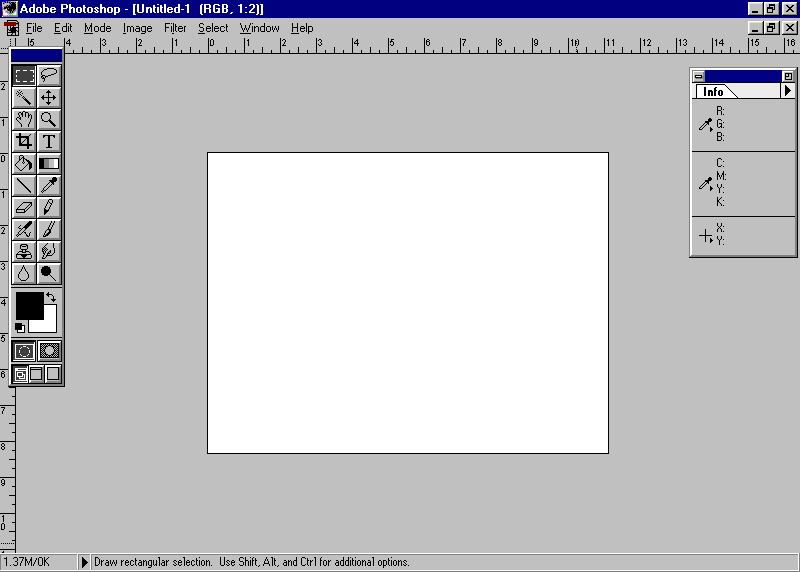Screen dimensions: 800x572
Task: Select the Zoom magnifier tool
Action: (49, 119)
